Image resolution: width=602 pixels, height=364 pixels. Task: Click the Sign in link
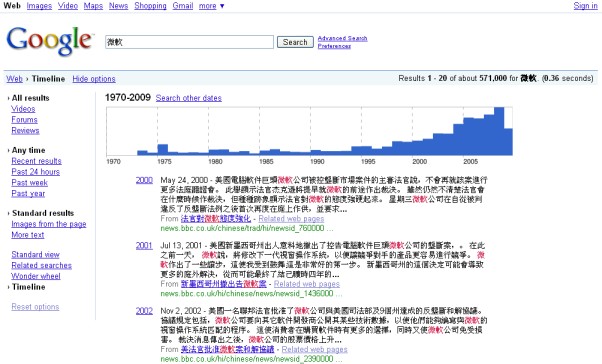click(585, 5)
